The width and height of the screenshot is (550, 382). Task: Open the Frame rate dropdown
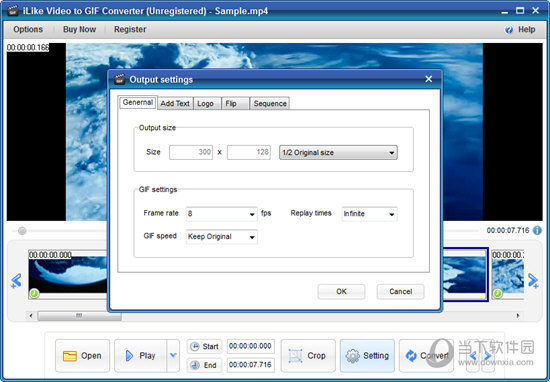[222, 214]
